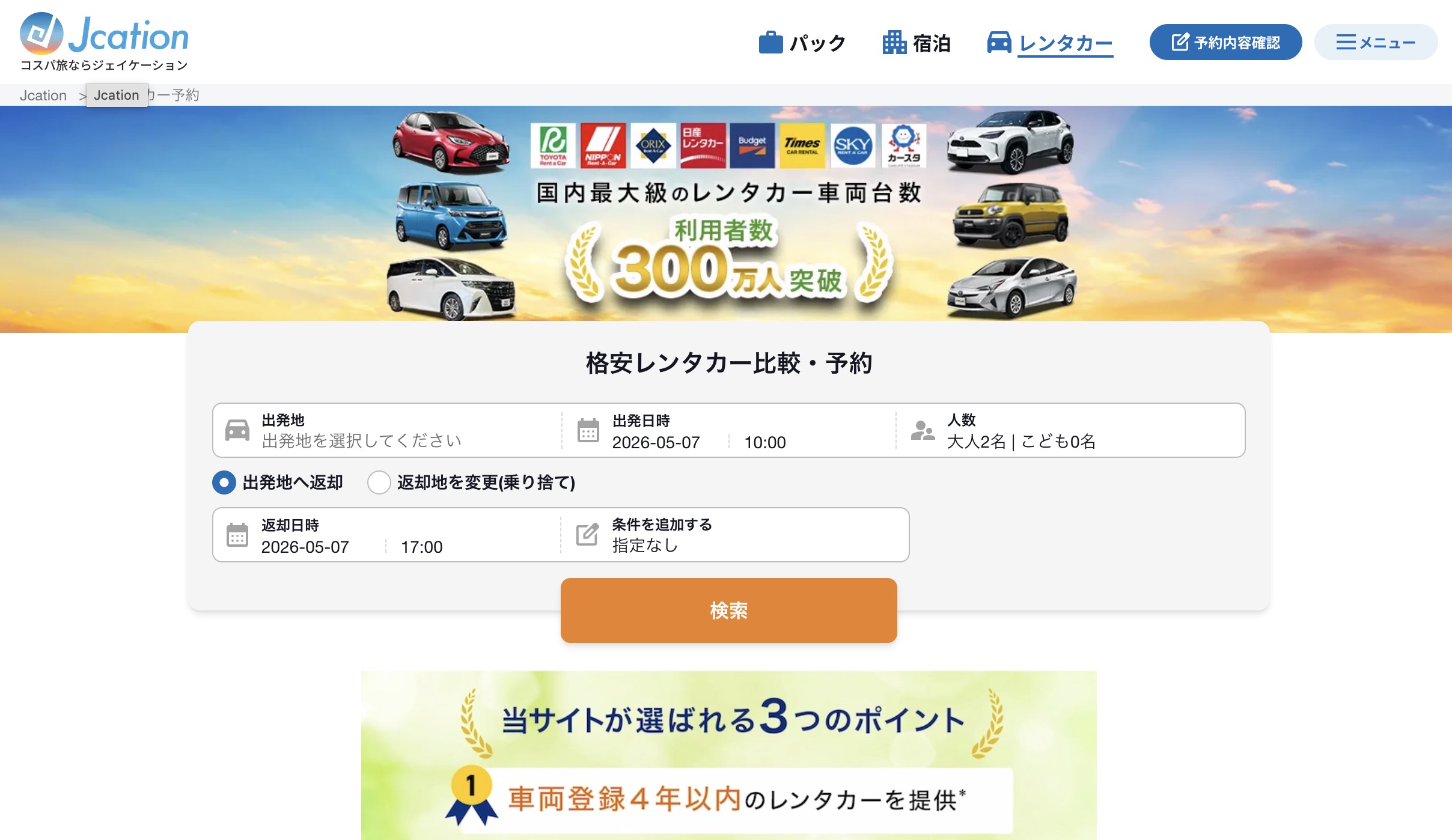Select the 出発地へ返却 radio button
1452x840 pixels.
point(224,482)
